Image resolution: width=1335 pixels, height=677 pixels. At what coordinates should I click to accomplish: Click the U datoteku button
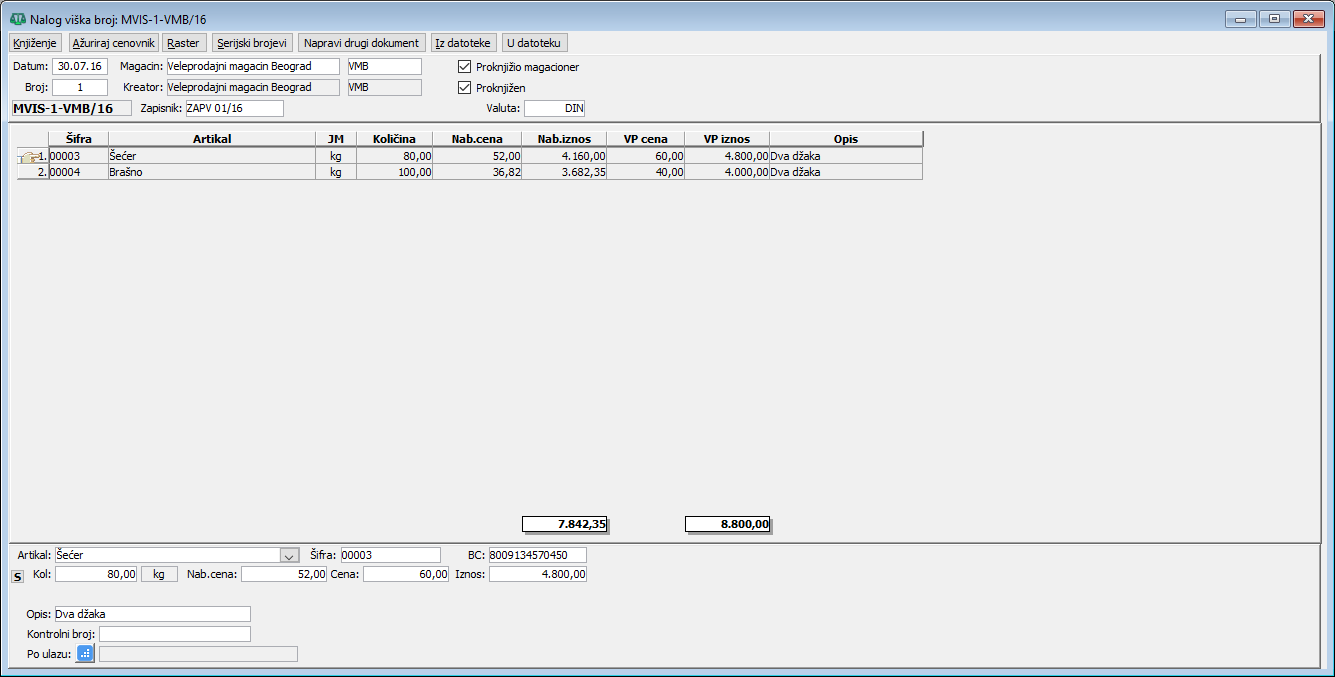[x=535, y=43]
